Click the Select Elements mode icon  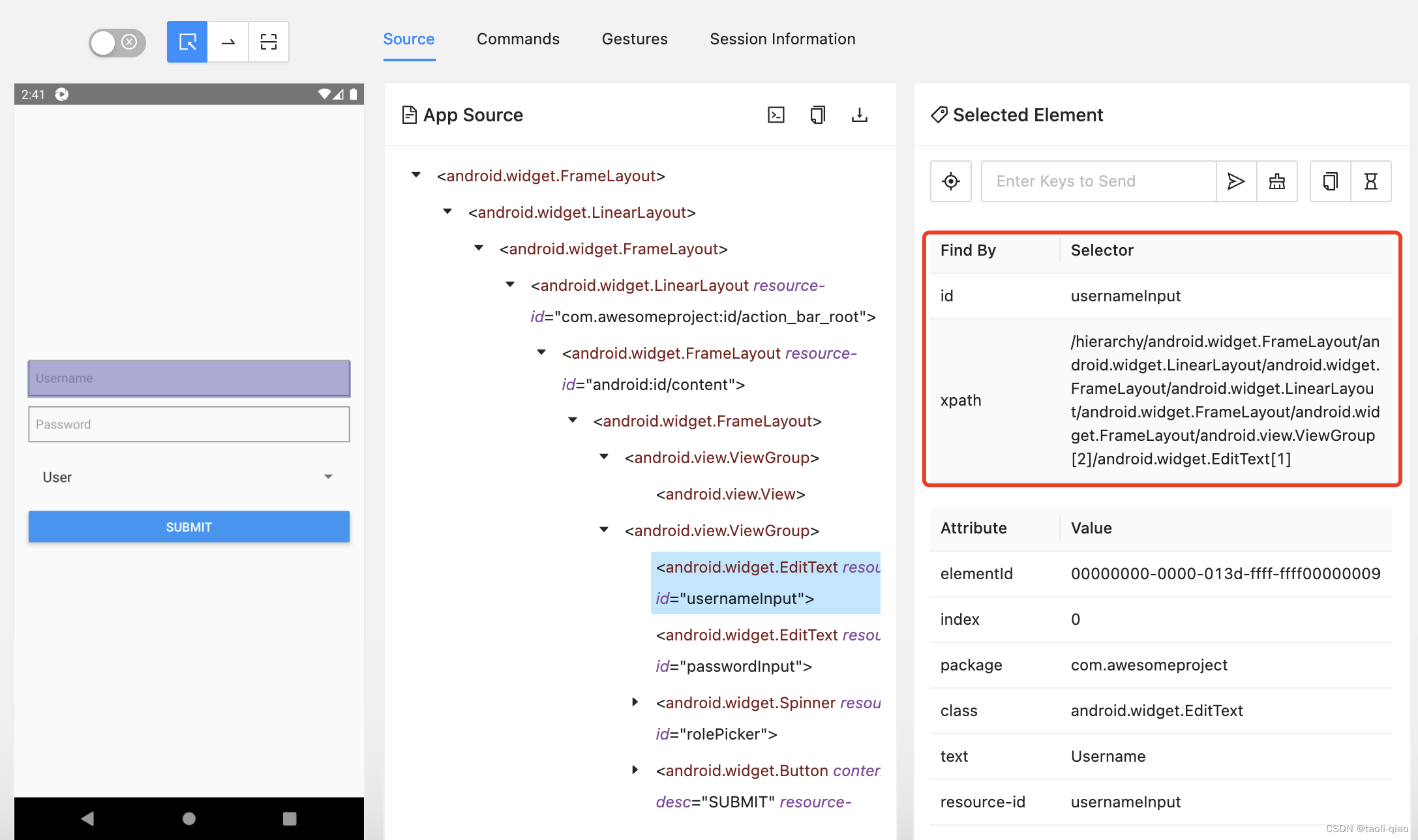click(x=187, y=42)
